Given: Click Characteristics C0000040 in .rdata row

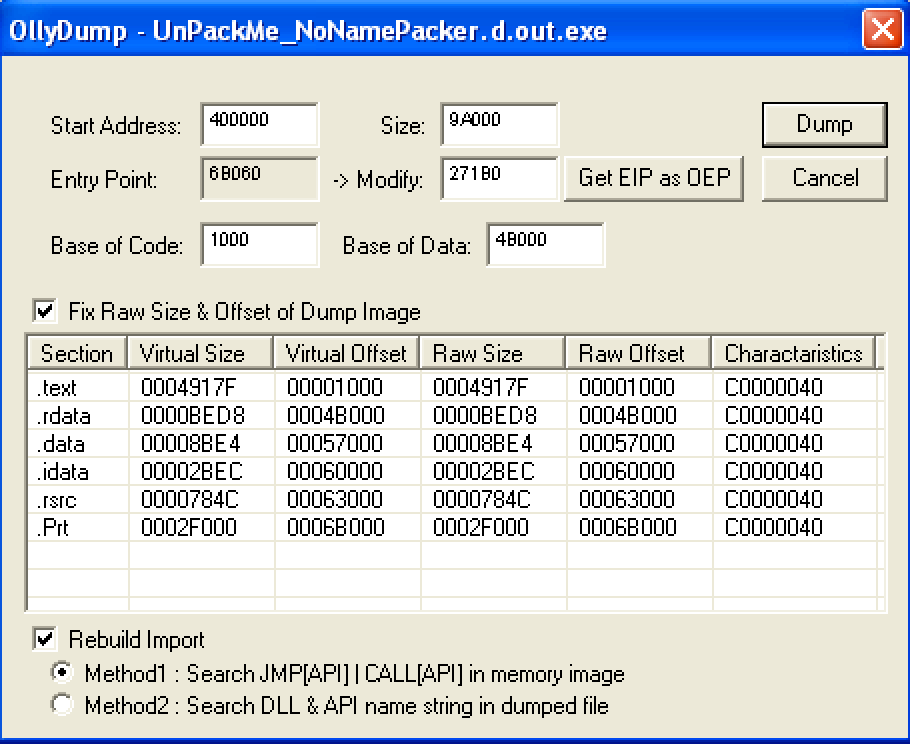Looking at the screenshot, I should coord(774,415).
